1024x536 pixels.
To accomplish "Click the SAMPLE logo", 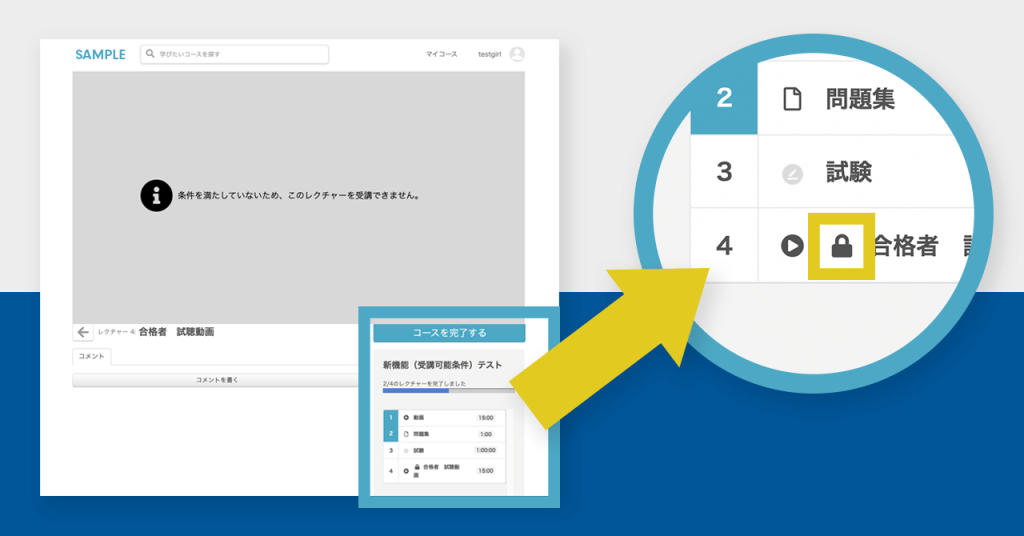I will tap(100, 55).
